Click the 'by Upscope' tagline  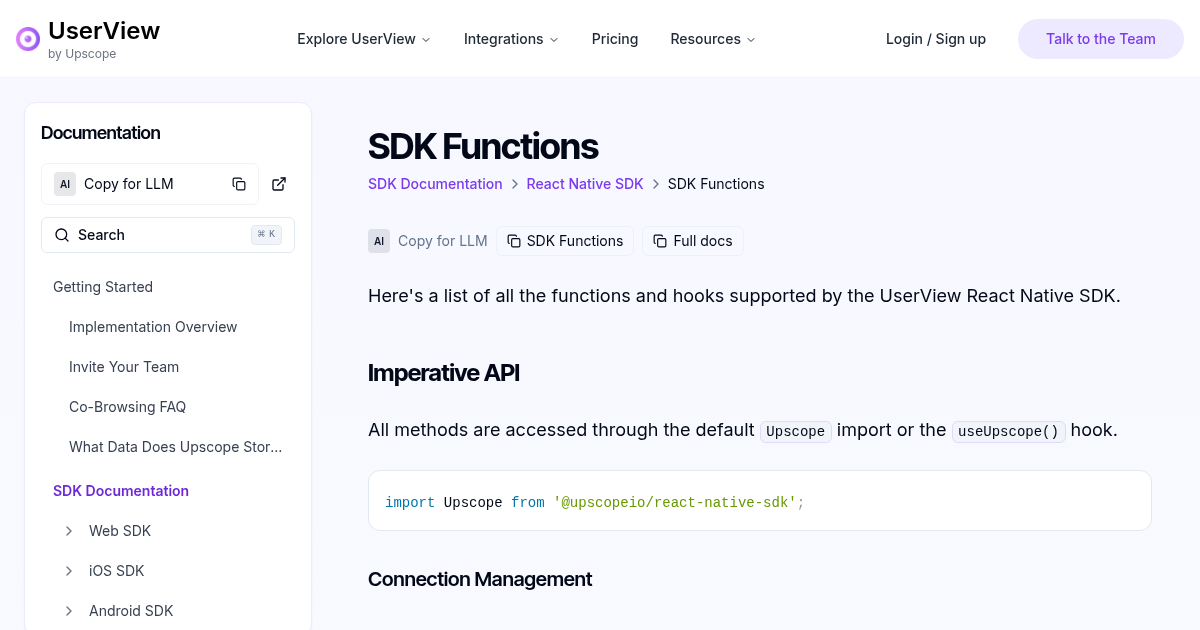82,54
